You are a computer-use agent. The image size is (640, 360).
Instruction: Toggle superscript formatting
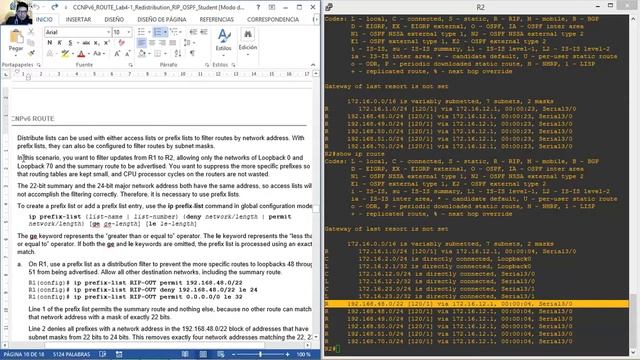pos(107,42)
